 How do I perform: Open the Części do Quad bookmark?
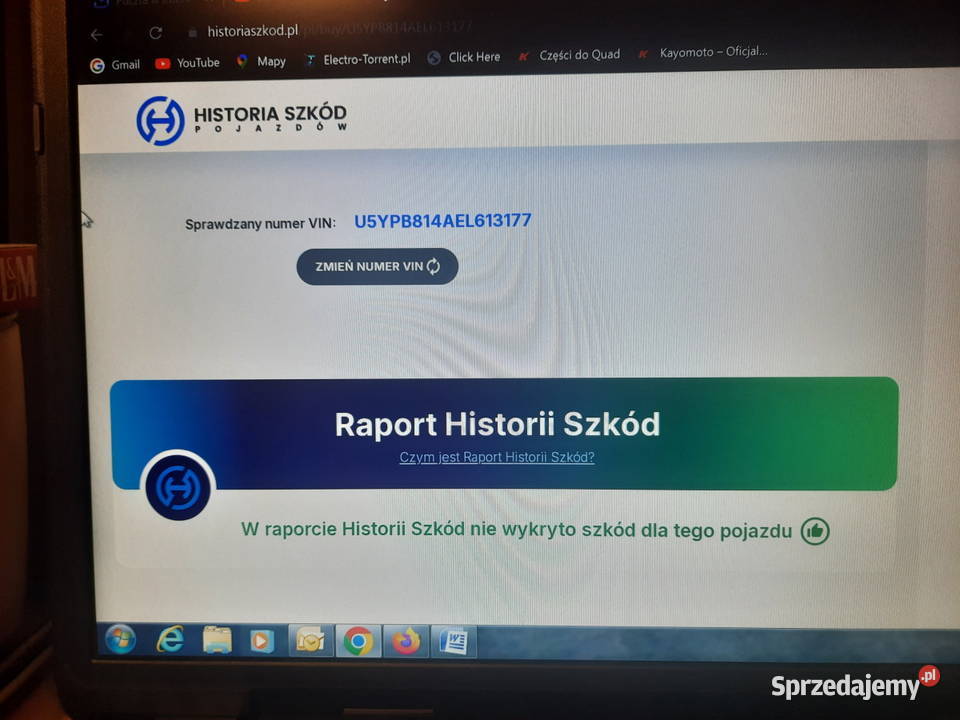pos(569,55)
